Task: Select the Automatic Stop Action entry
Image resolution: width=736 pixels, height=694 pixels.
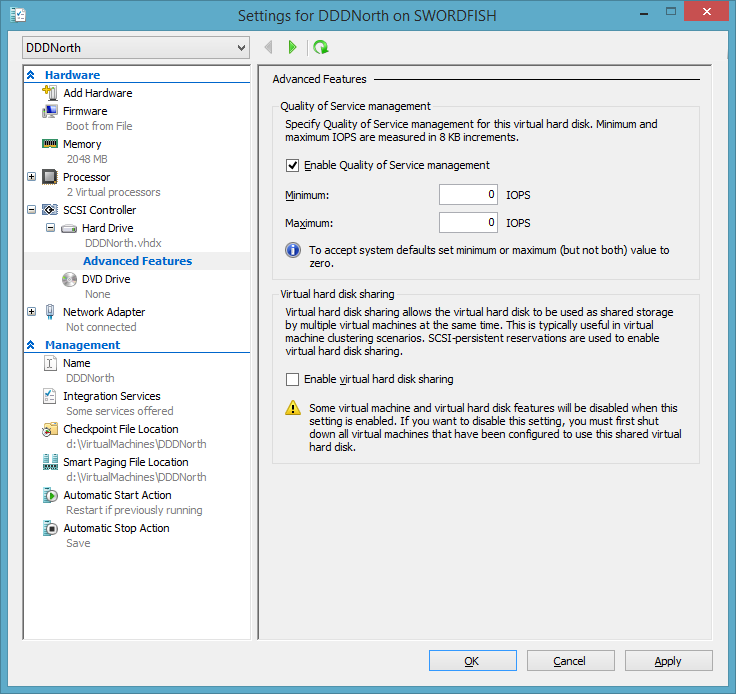Action: coord(116,528)
